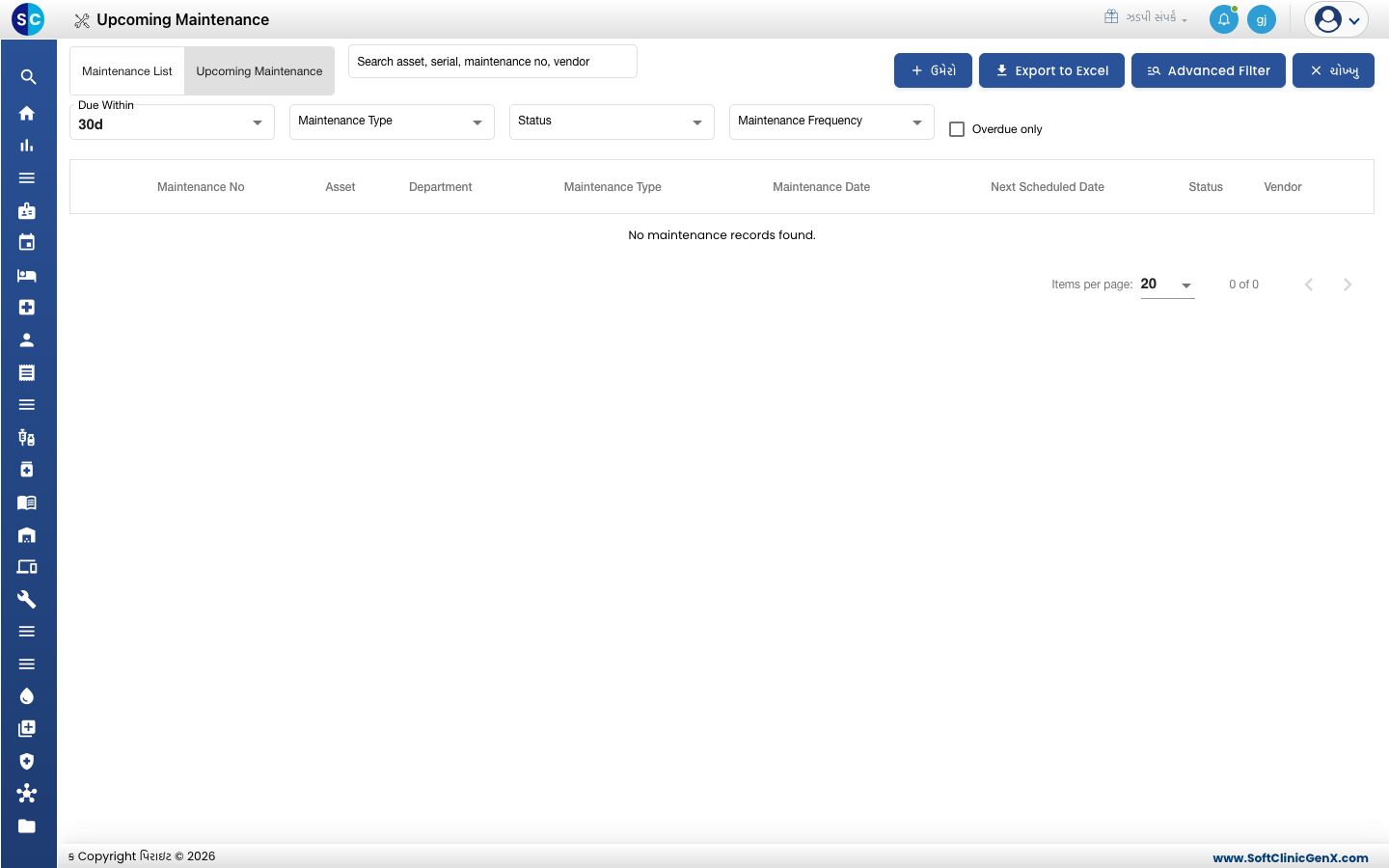Toggle the Overdue only checkbox
1389x868 pixels.
tap(957, 129)
